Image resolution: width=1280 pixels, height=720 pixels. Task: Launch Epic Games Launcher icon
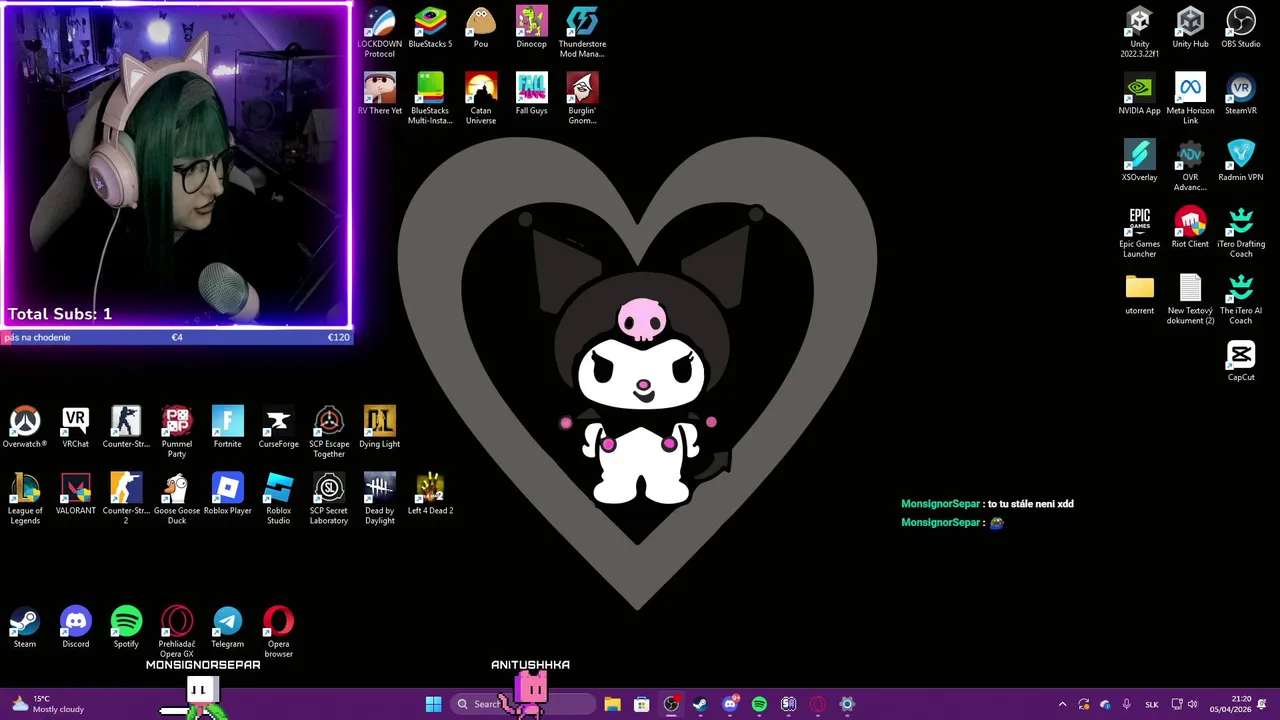click(1139, 232)
